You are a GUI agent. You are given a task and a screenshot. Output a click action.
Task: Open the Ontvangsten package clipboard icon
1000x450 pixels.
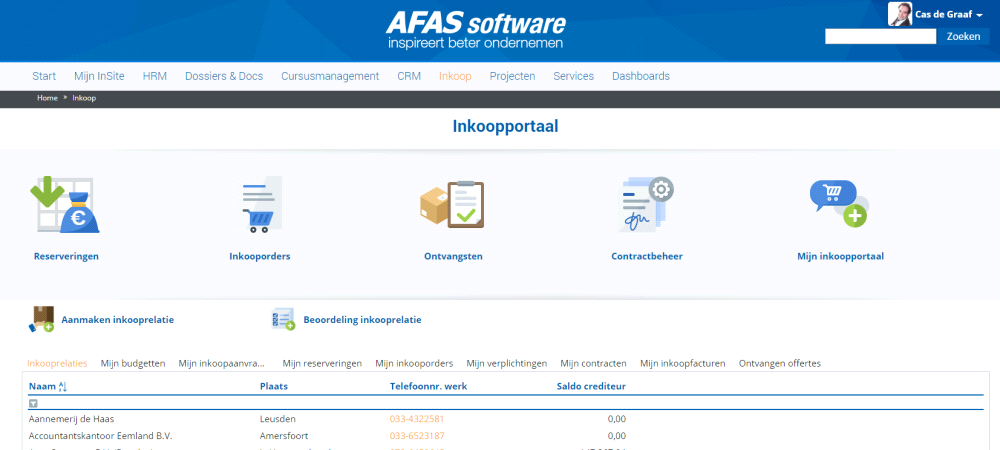pos(452,205)
